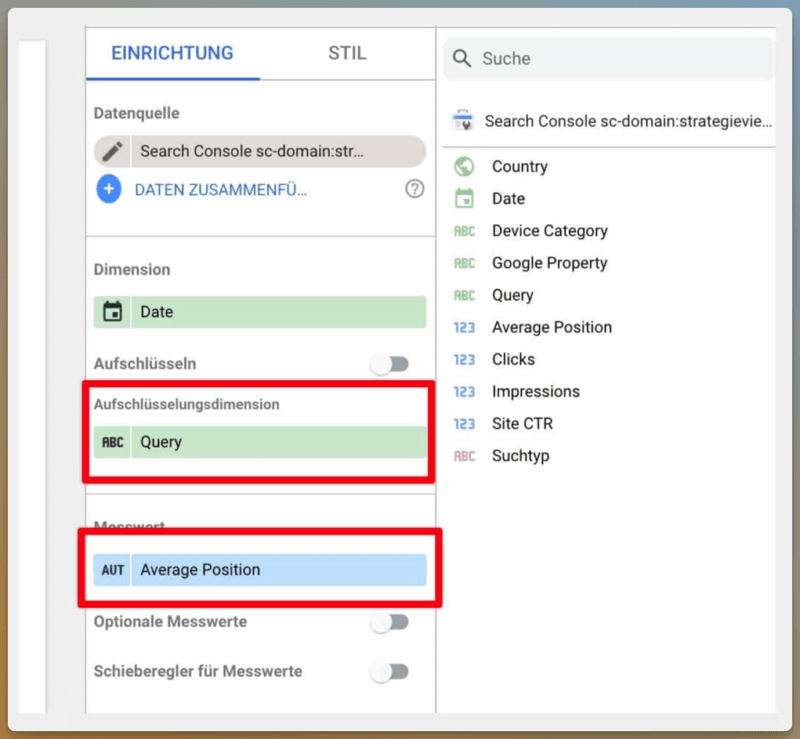The image size is (800, 739).
Task: Click the calendar icon in the Date dimension
Action: tap(113, 312)
